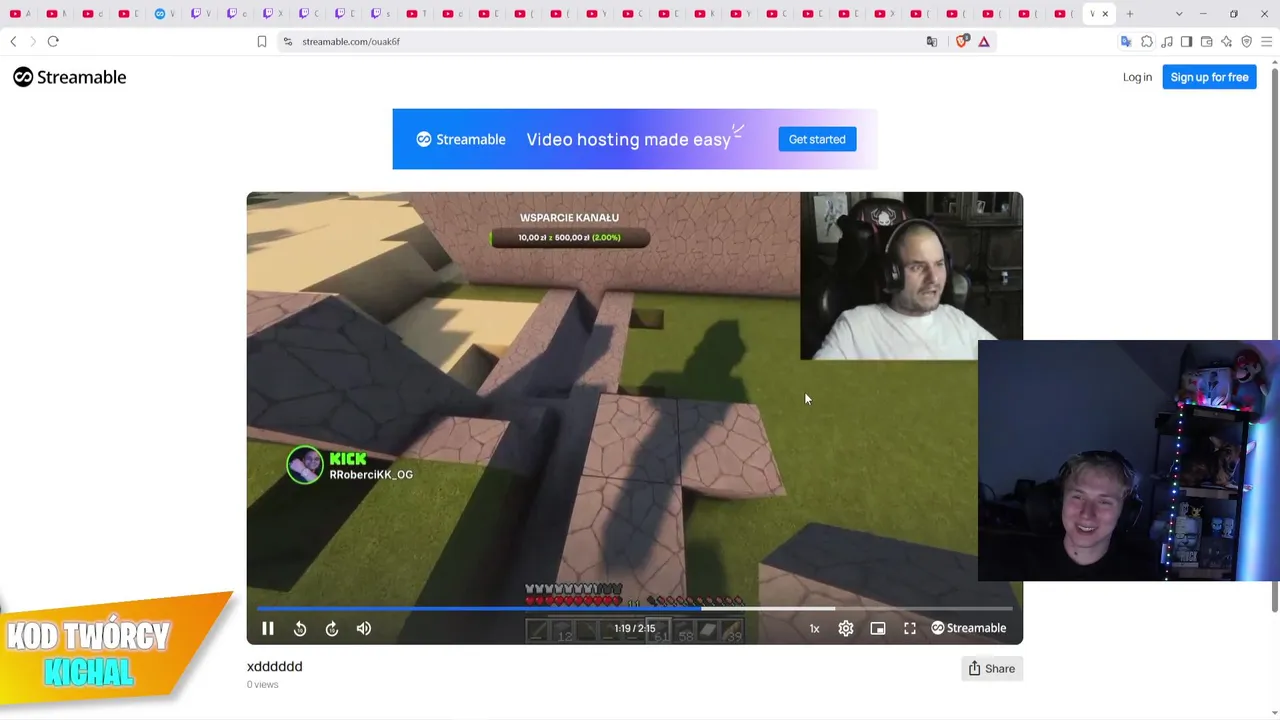
Task: Click the Streamable logo in the page header
Action: point(70,77)
